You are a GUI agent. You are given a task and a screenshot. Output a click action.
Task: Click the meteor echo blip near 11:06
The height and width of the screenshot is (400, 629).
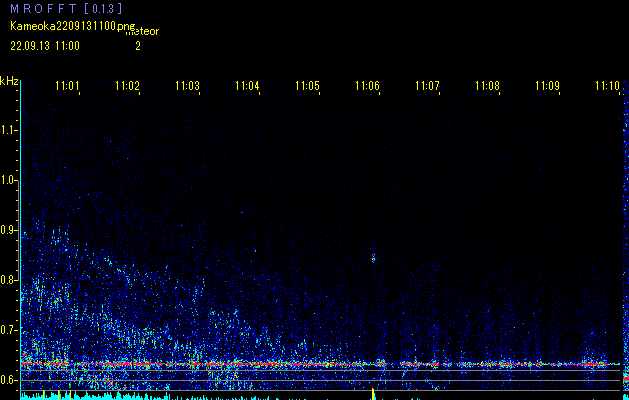click(373, 258)
